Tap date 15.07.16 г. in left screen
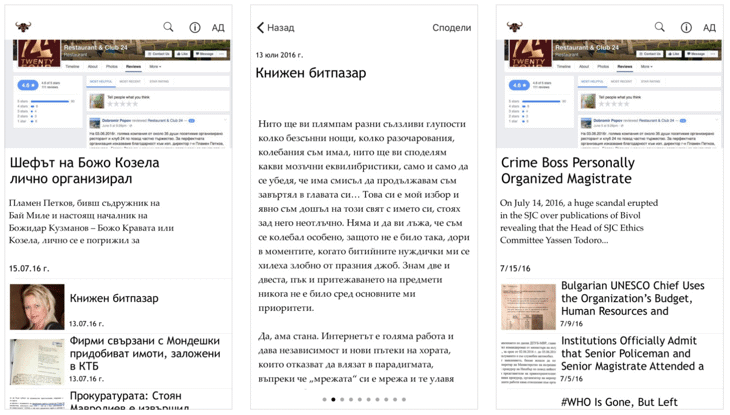Screen dimensions: 730x415 (x=29, y=268)
